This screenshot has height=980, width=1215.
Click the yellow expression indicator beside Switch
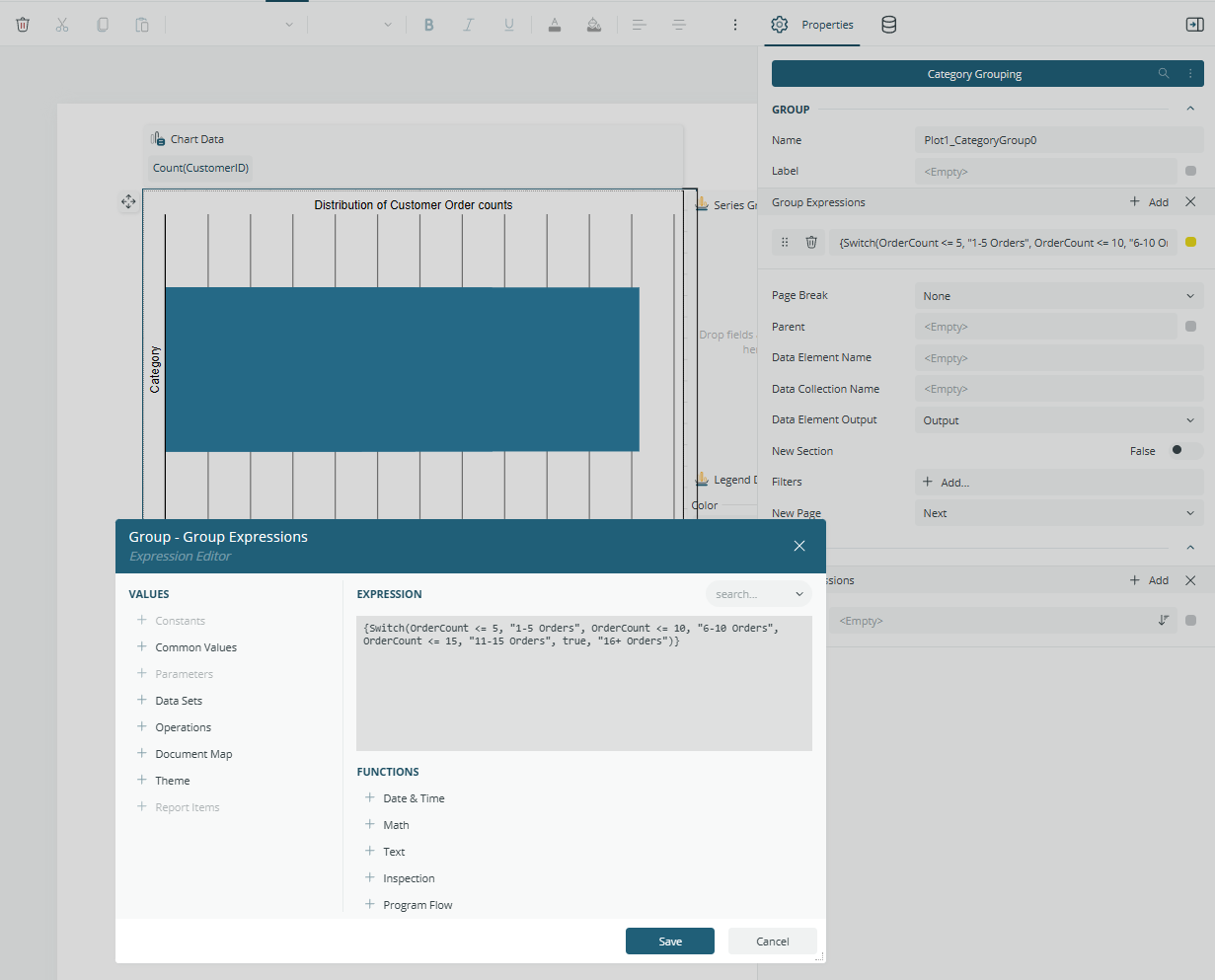(1190, 242)
